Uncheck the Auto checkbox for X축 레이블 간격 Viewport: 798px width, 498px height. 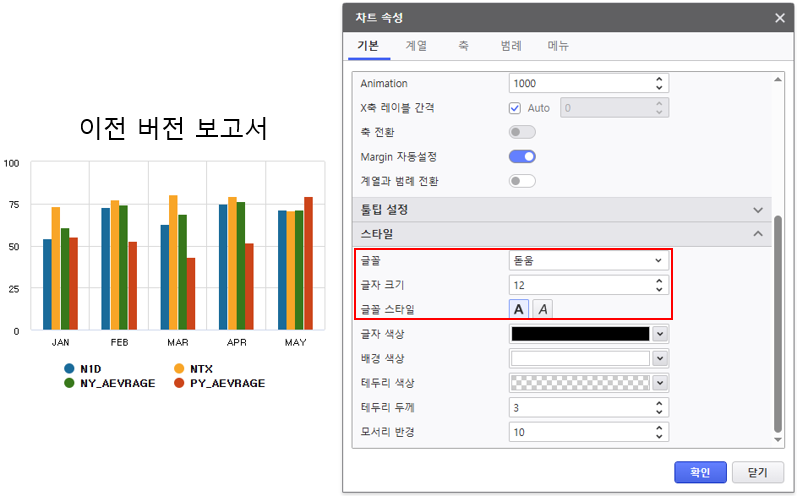click(x=515, y=108)
